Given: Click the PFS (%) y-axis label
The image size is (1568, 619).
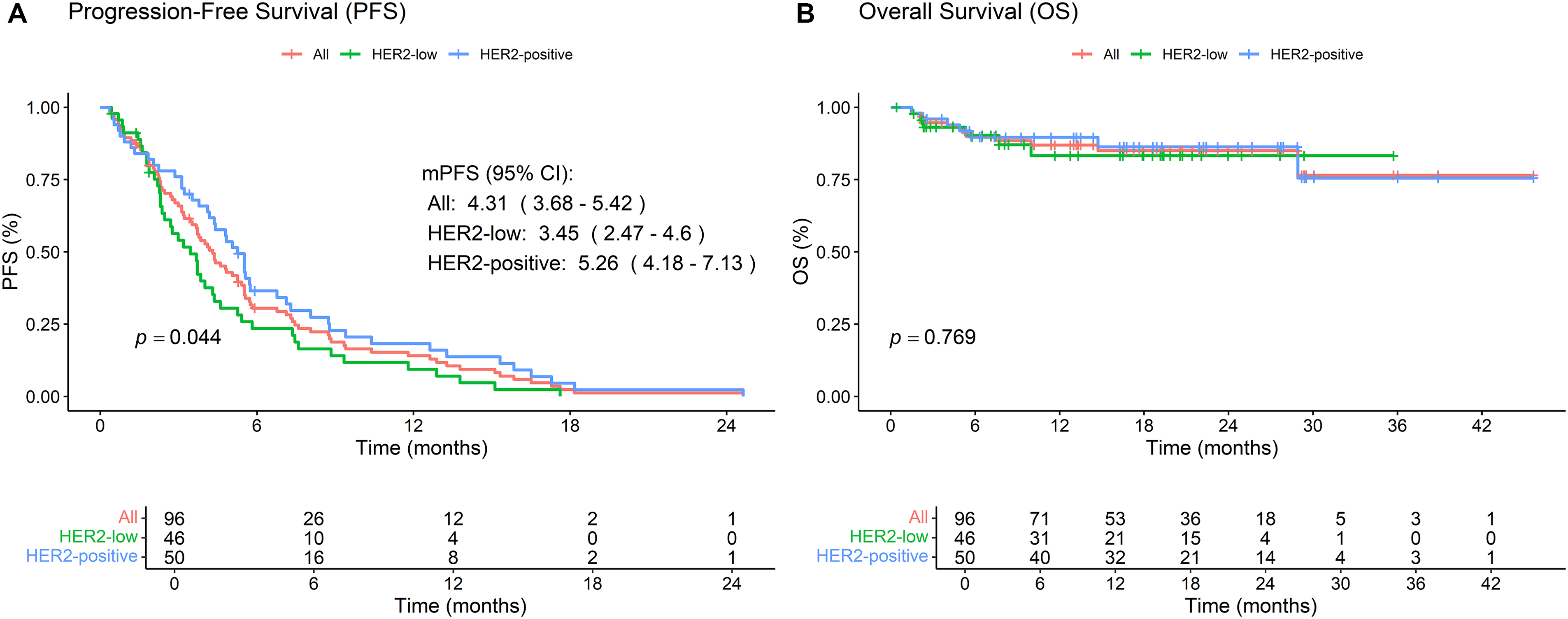Looking at the screenshot, I should click(x=11, y=251).
